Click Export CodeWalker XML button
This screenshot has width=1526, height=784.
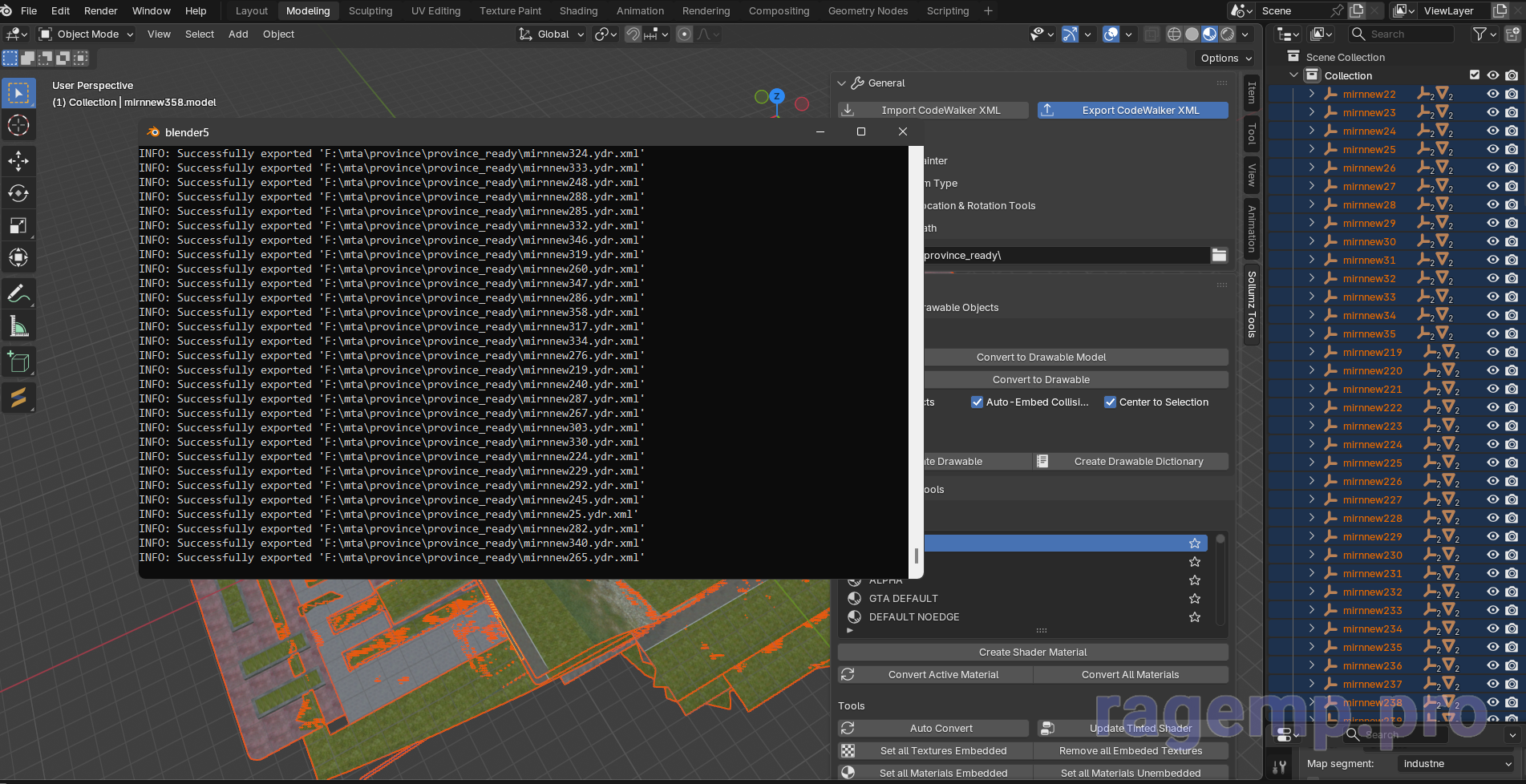[1132, 111]
